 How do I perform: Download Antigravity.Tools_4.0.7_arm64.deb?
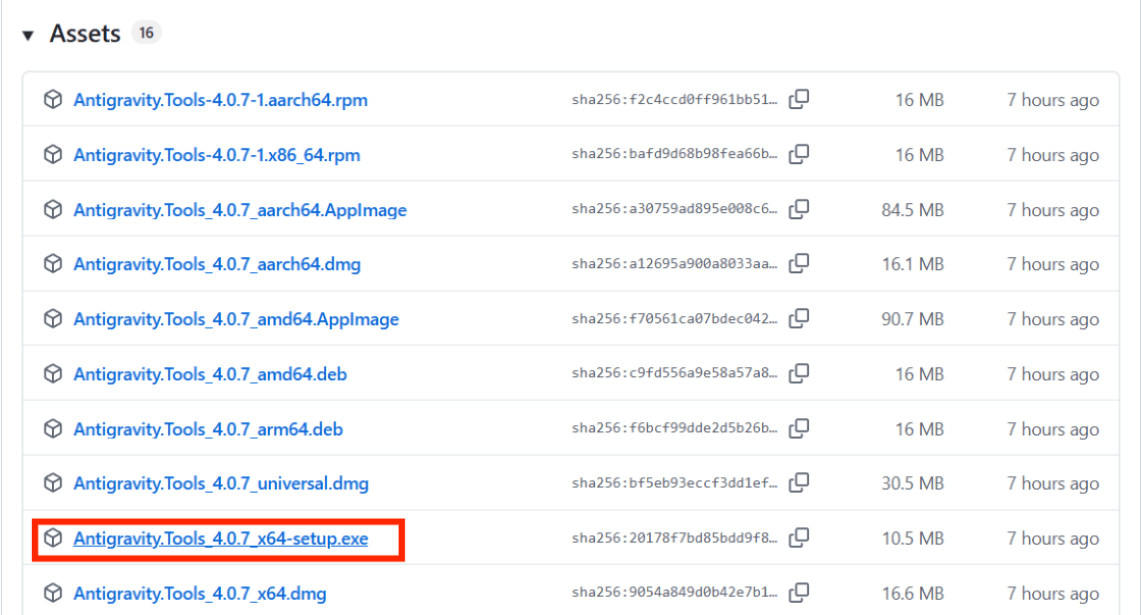point(208,429)
